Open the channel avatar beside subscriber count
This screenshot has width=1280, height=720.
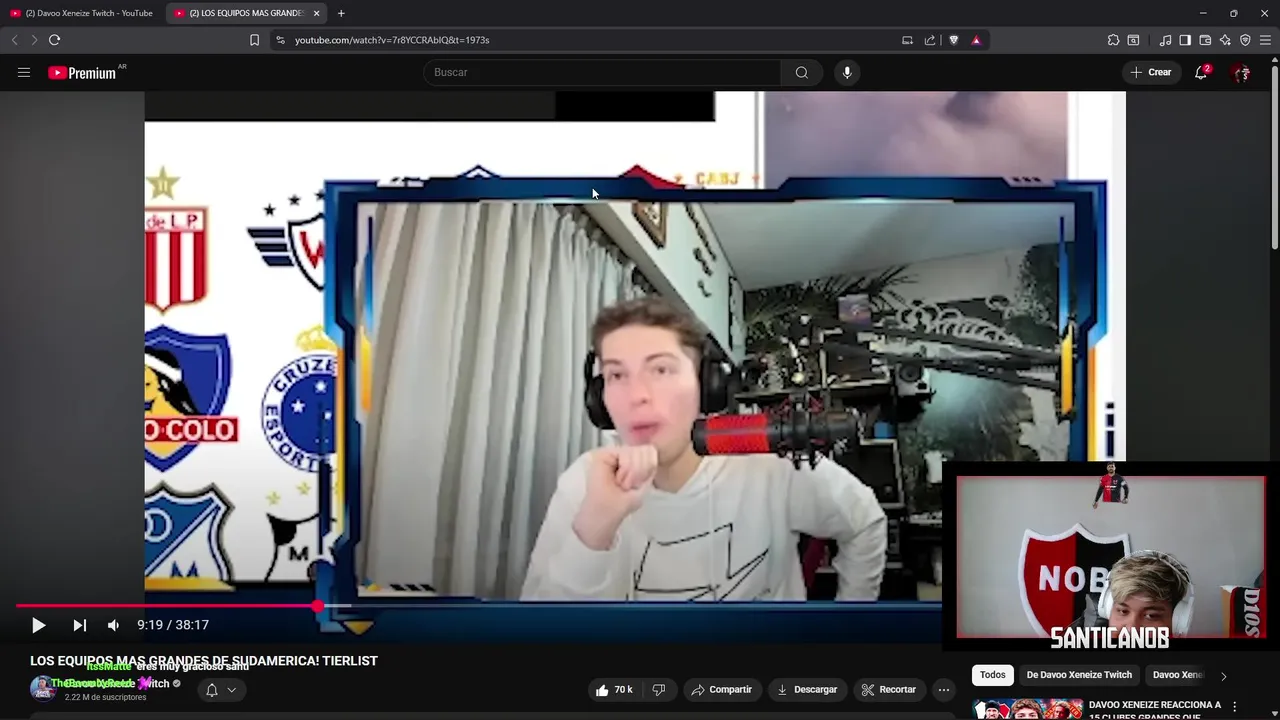click(x=42, y=688)
